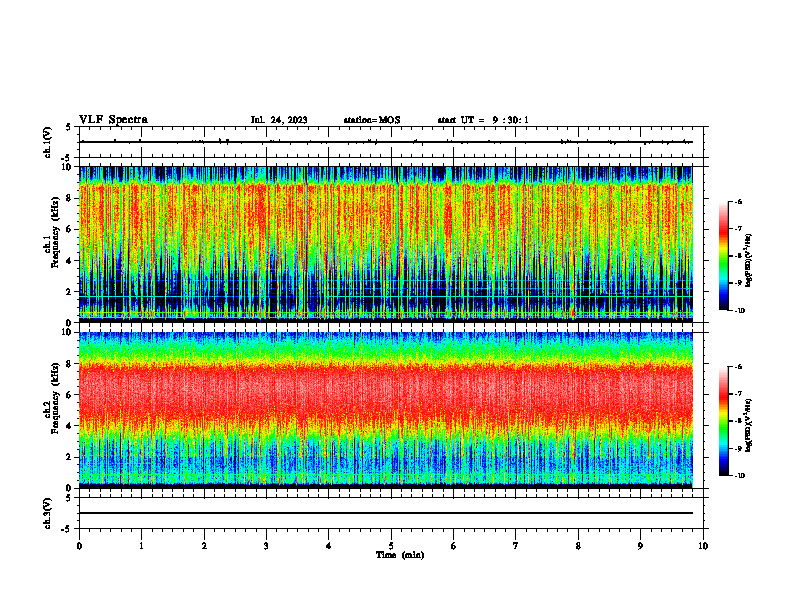Screen dimensions: 792x612
Task: Click the 'ch.3(V)' axis label
Action: point(48,513)
